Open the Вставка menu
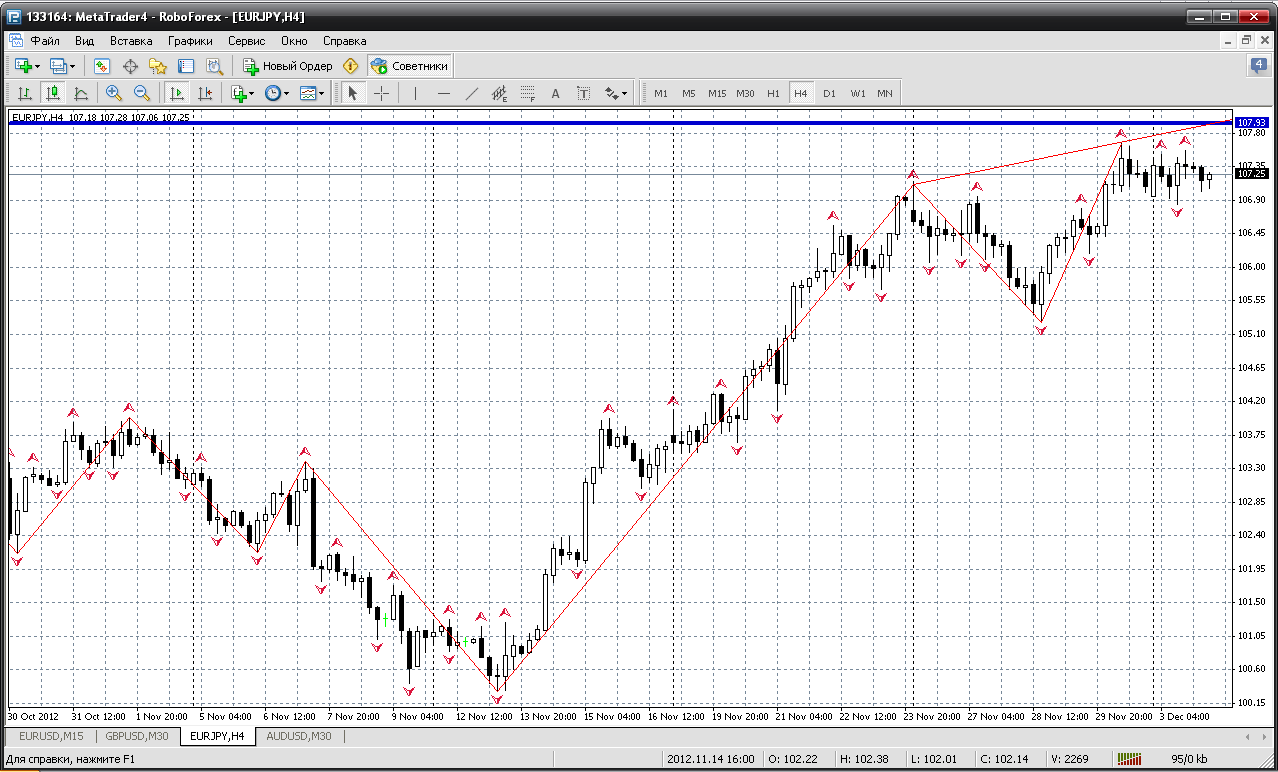The height and width of the screenshot is (772, 1278). pyautogui.click(x=131, y=41)
